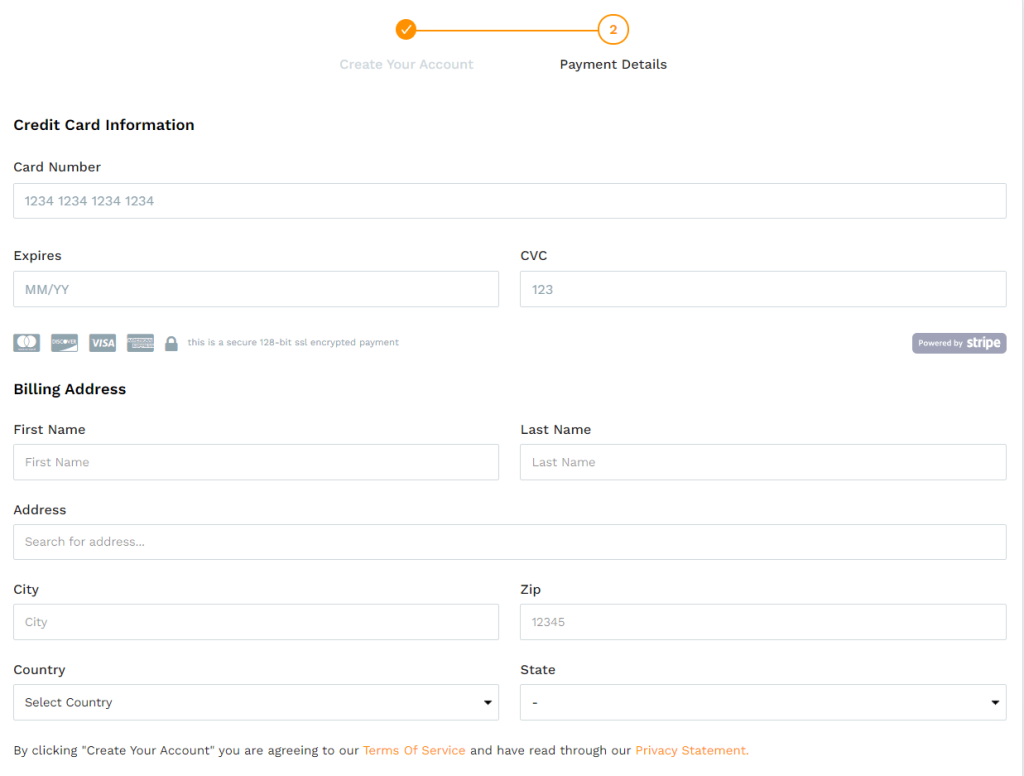The width and height of the screenshot is (1024, 776).
Task: Focus the Card Number input field
Action: (x=509, y=201)
